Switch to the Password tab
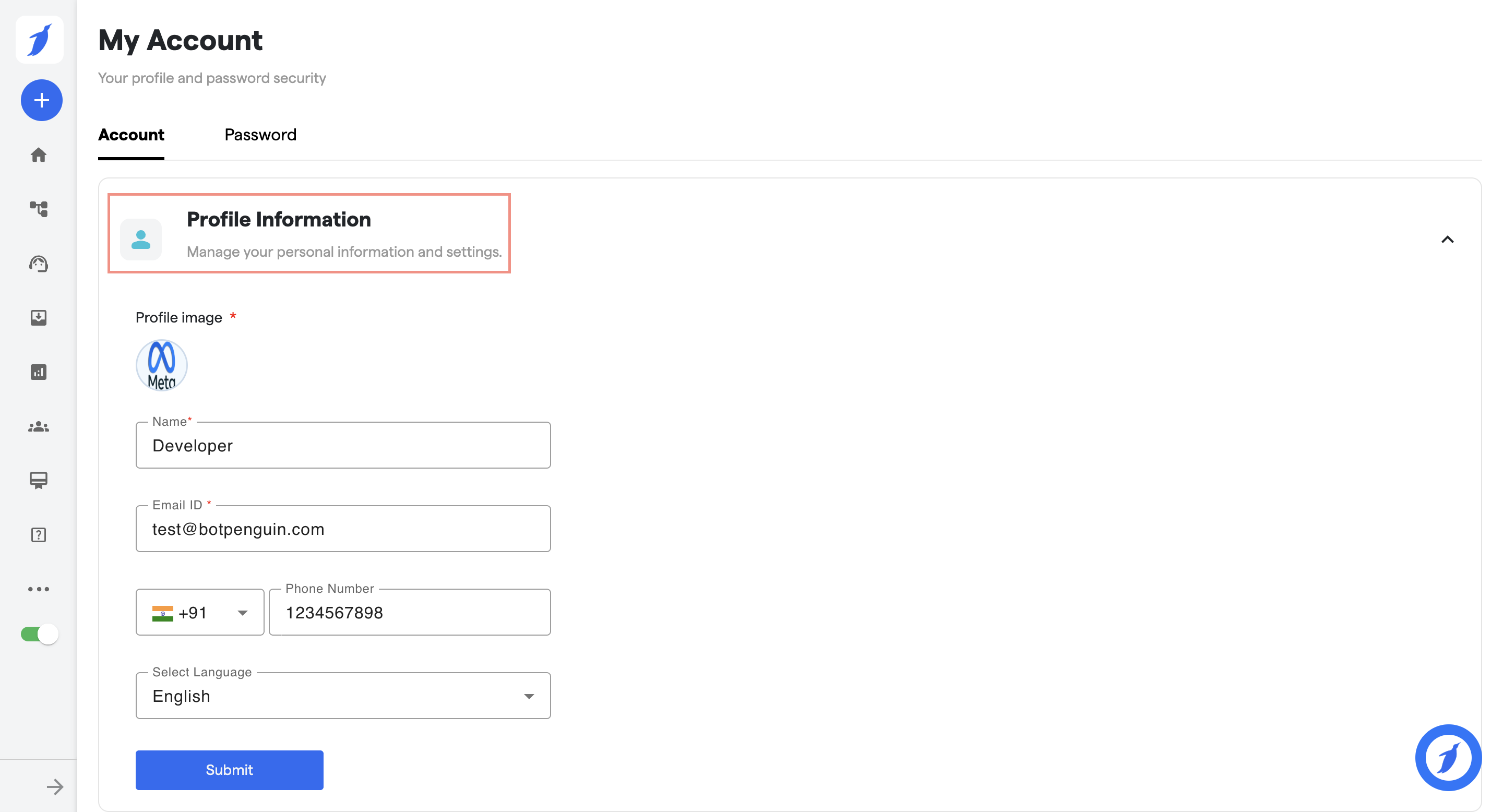The width and height of the screenshot is (1503, 812). point(260,135)
